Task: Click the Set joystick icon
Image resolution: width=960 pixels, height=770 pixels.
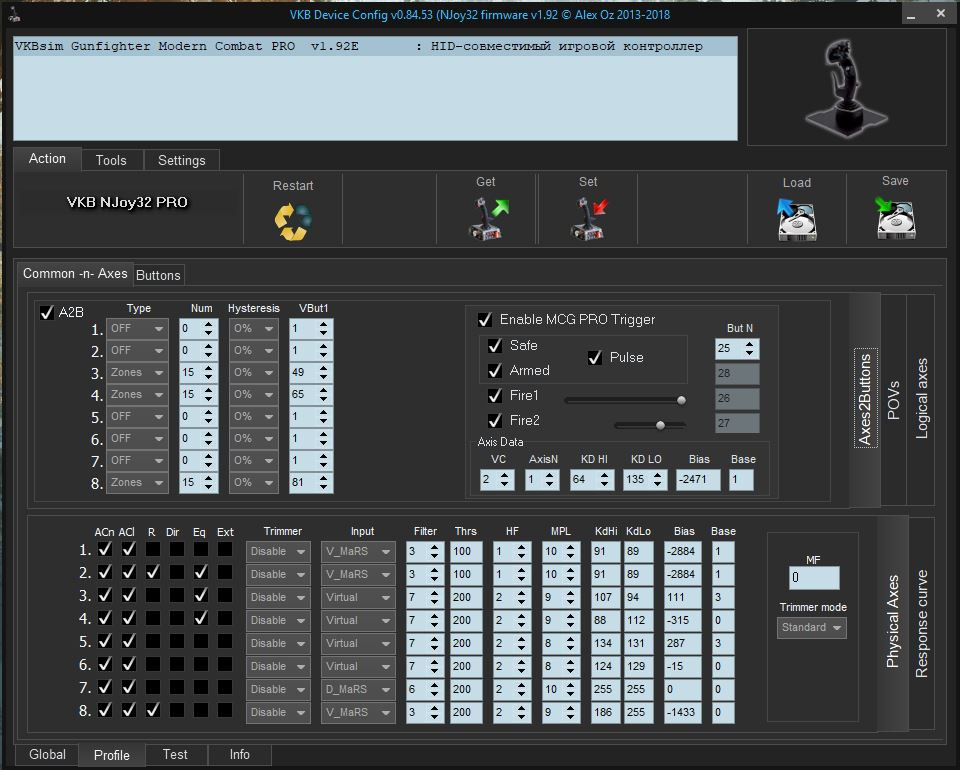Action: tap(588, 218)
